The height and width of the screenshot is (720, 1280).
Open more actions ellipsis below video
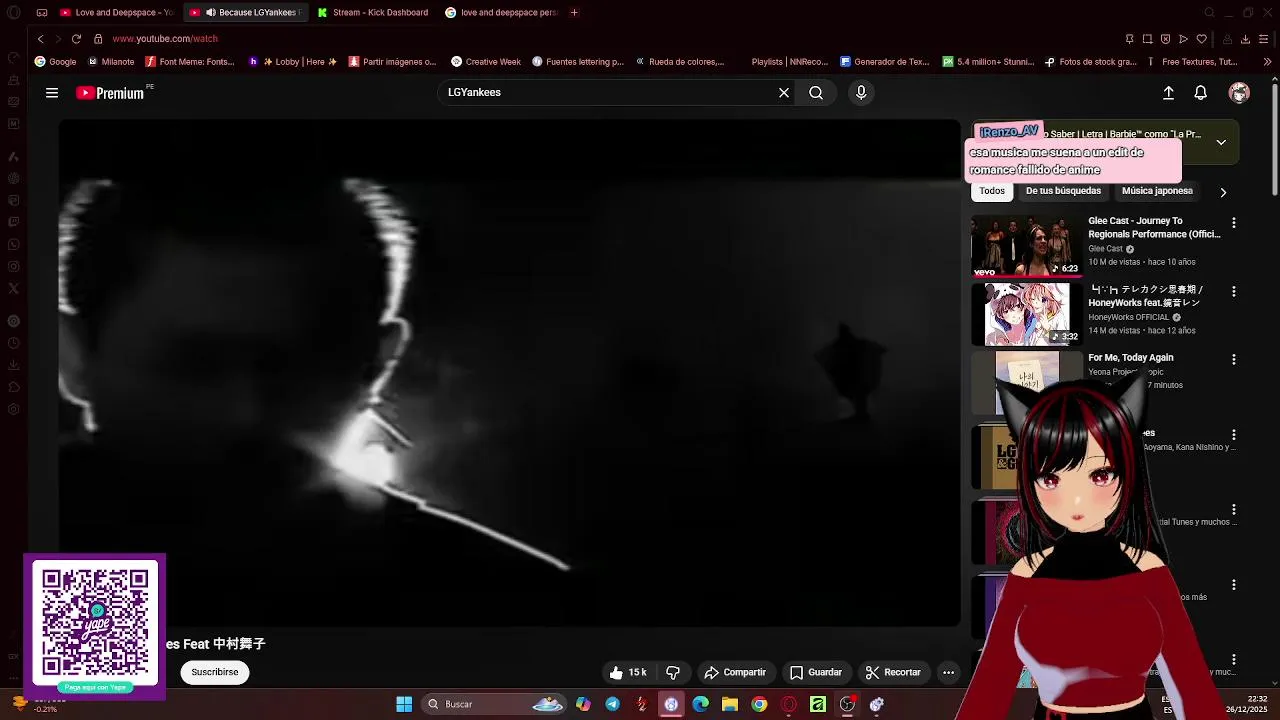948,672
